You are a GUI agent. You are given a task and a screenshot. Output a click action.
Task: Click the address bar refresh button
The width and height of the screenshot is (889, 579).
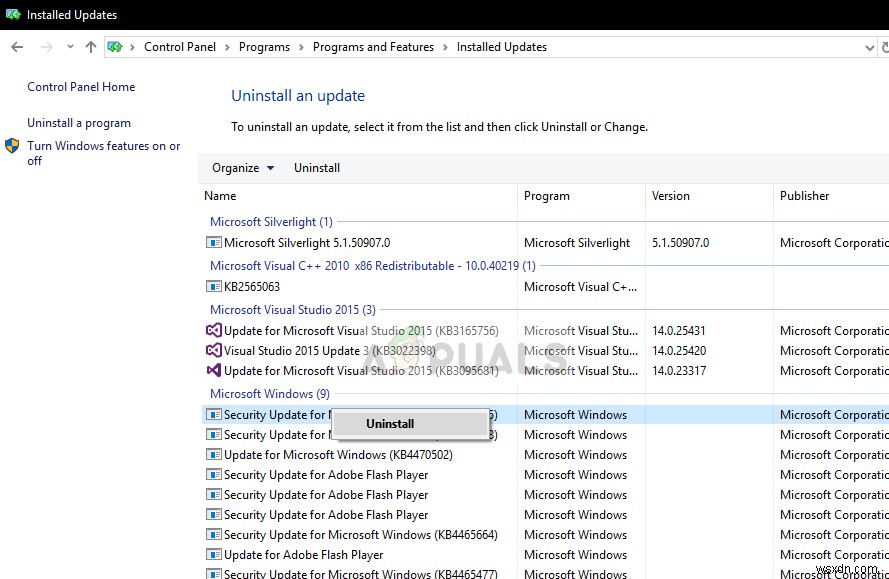pyautogui.click(x=884, y=48)
